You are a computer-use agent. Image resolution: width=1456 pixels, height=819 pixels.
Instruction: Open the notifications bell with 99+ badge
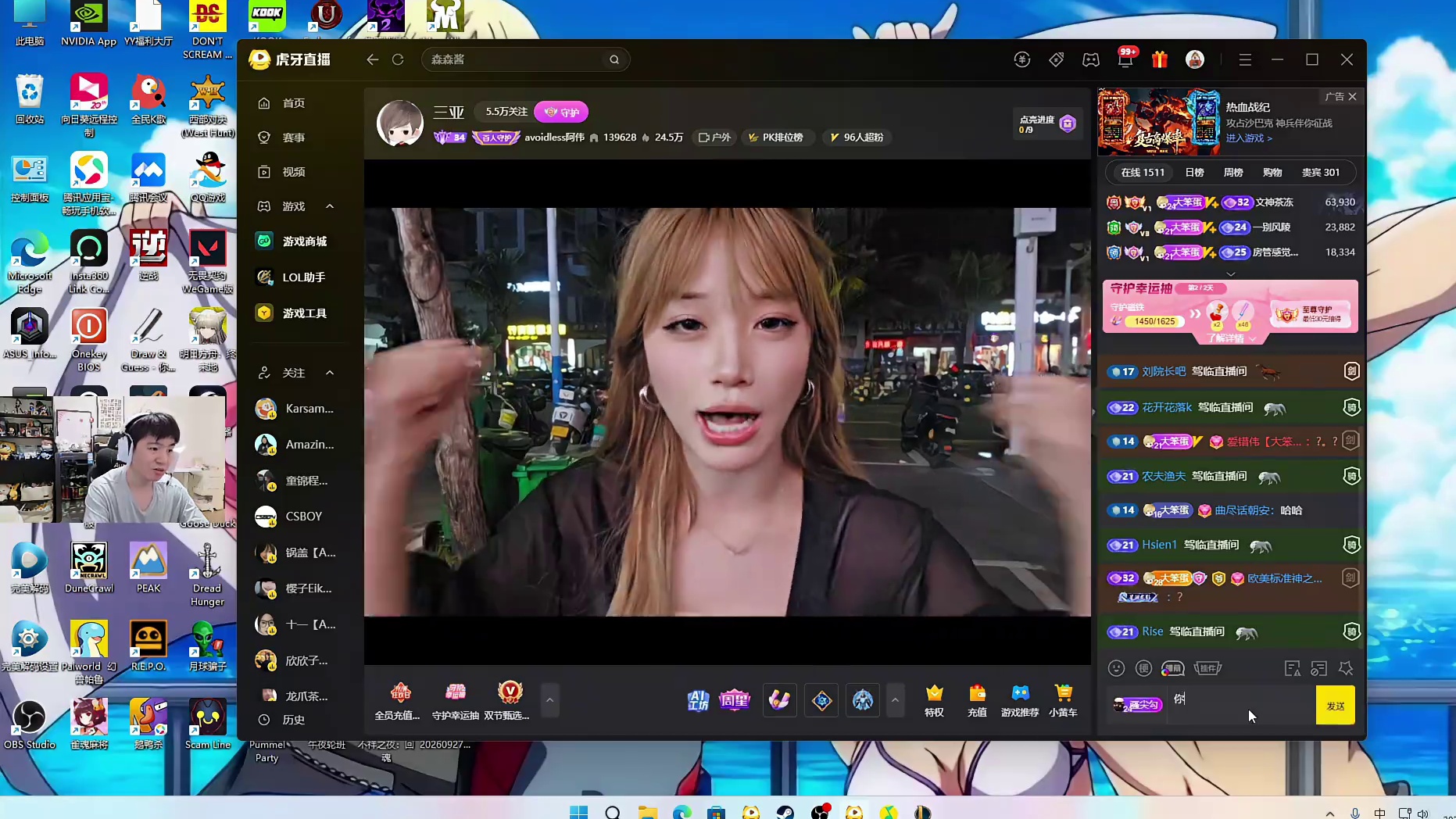tap(1125, 59)
